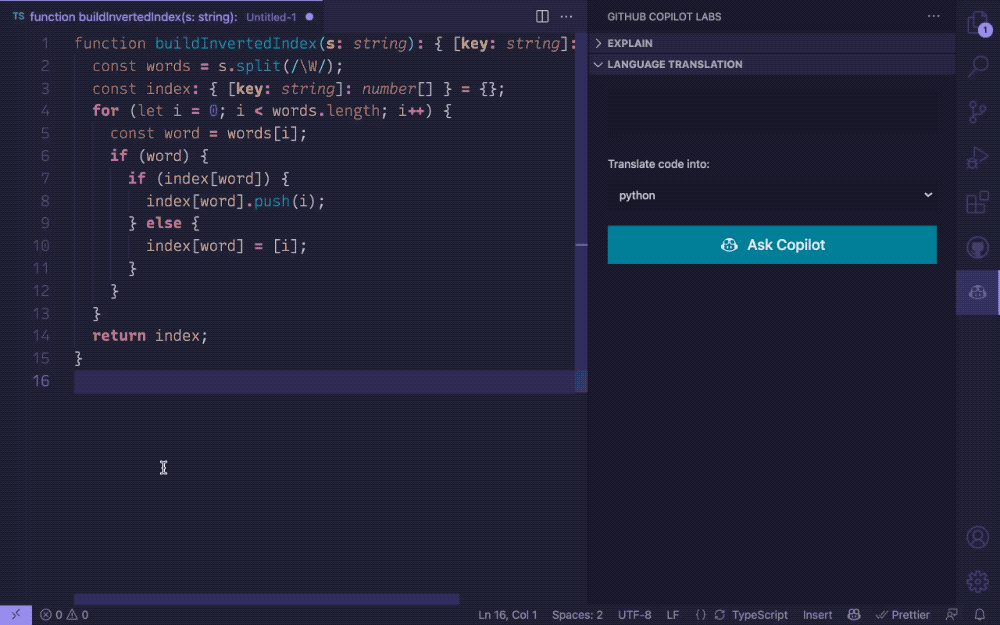Screen dimensions: 1000x625
Task: Open the notifications bell
Action: click(x=980, y=615)
